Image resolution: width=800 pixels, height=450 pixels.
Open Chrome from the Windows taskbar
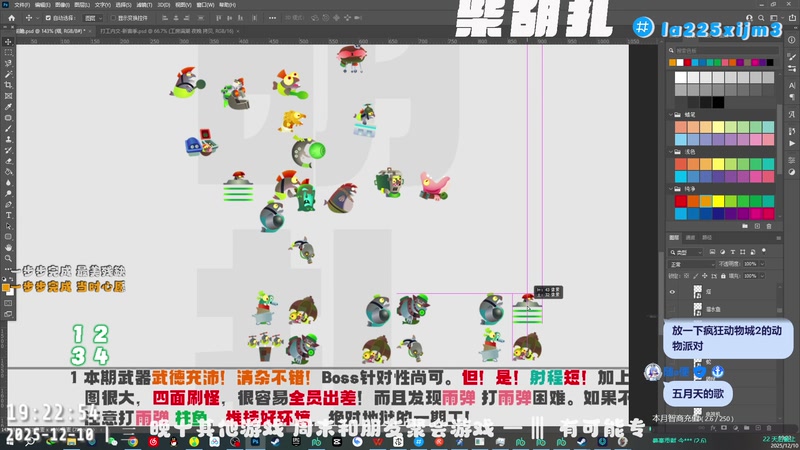tap(133, 442)
